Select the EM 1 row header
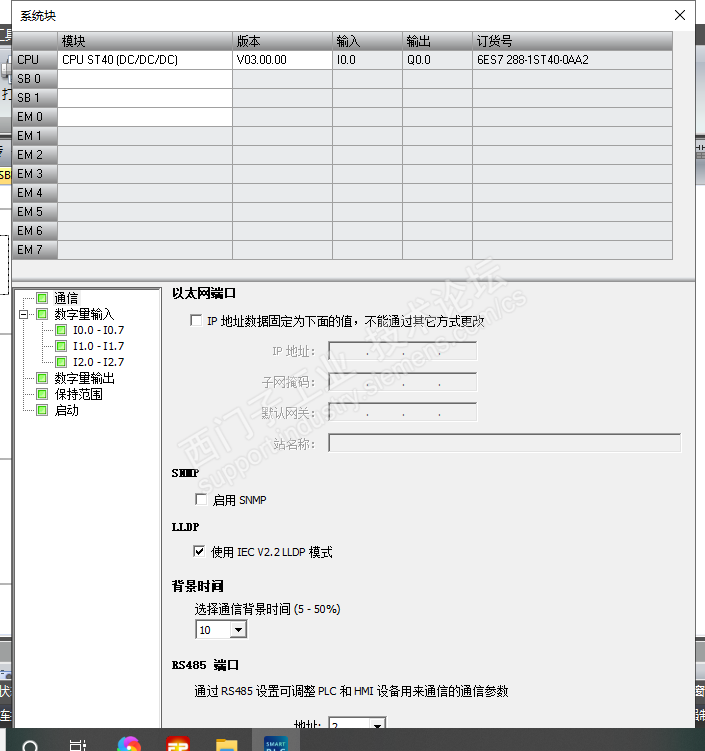 pyautogui.click(x=35, y=136)
